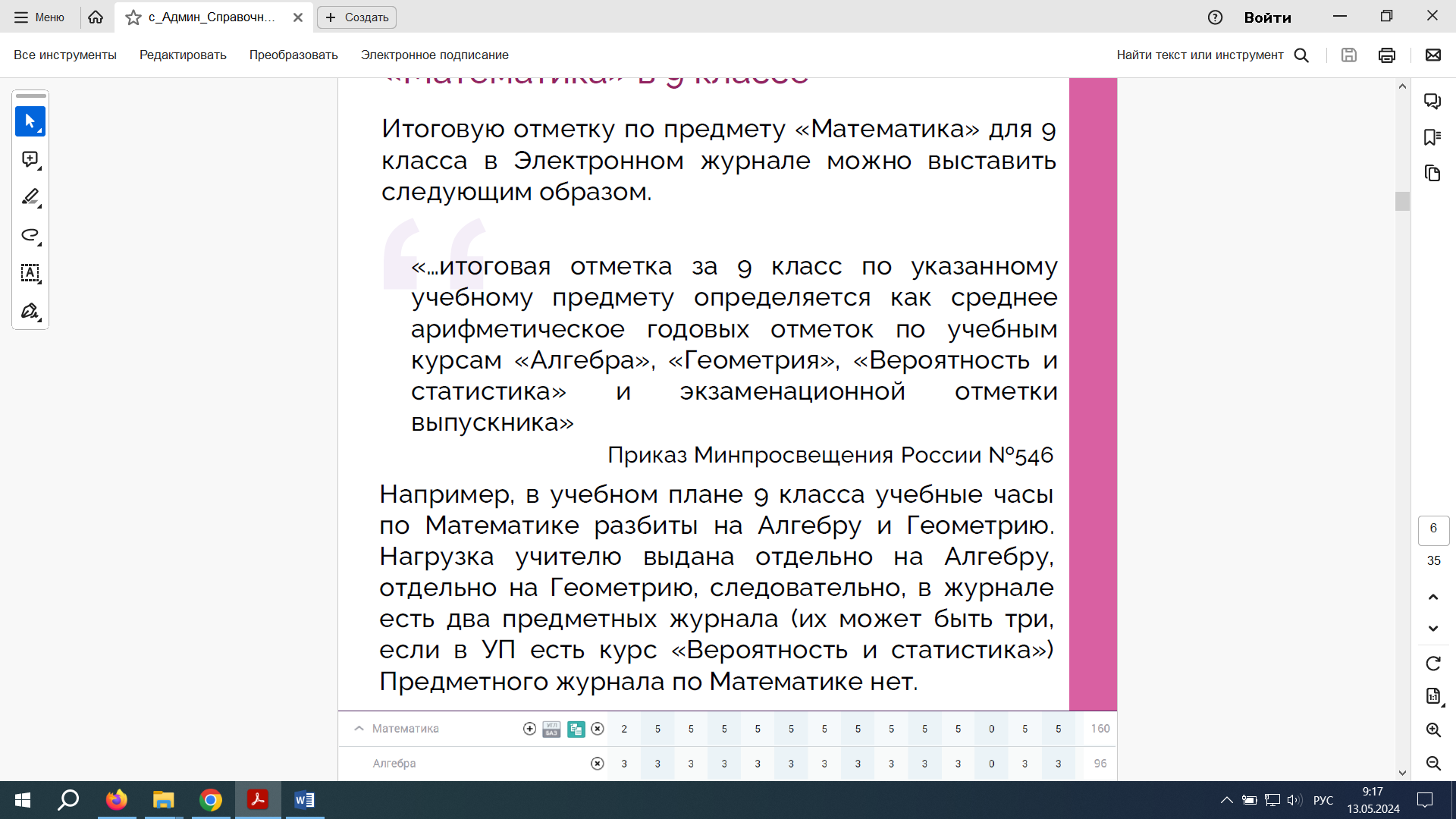The width and height of the screenshot is (1456, 819).
Task: Select the highlighter pen tool
Action: 30,197
